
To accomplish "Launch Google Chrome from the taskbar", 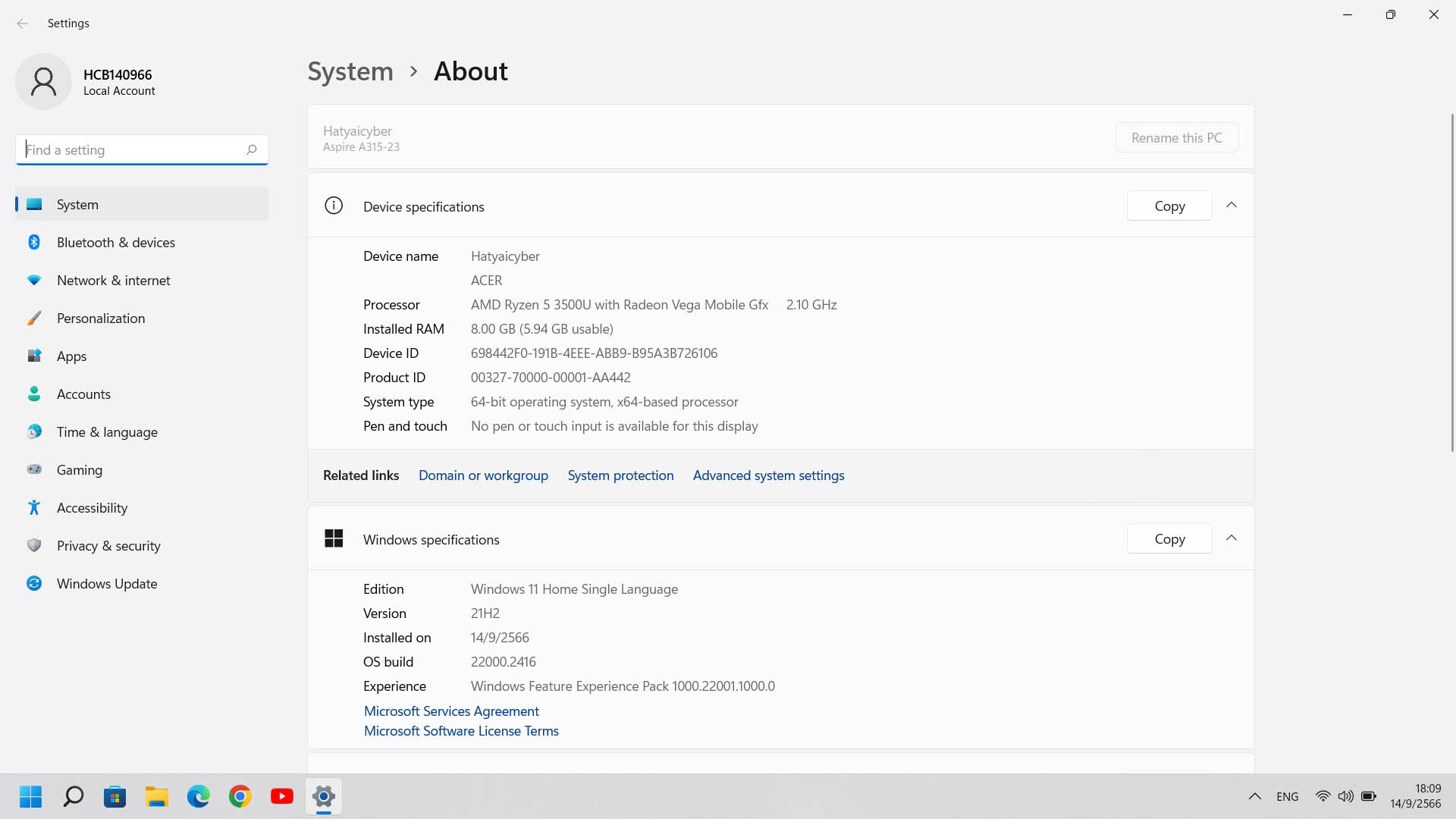I will [240, 796].
